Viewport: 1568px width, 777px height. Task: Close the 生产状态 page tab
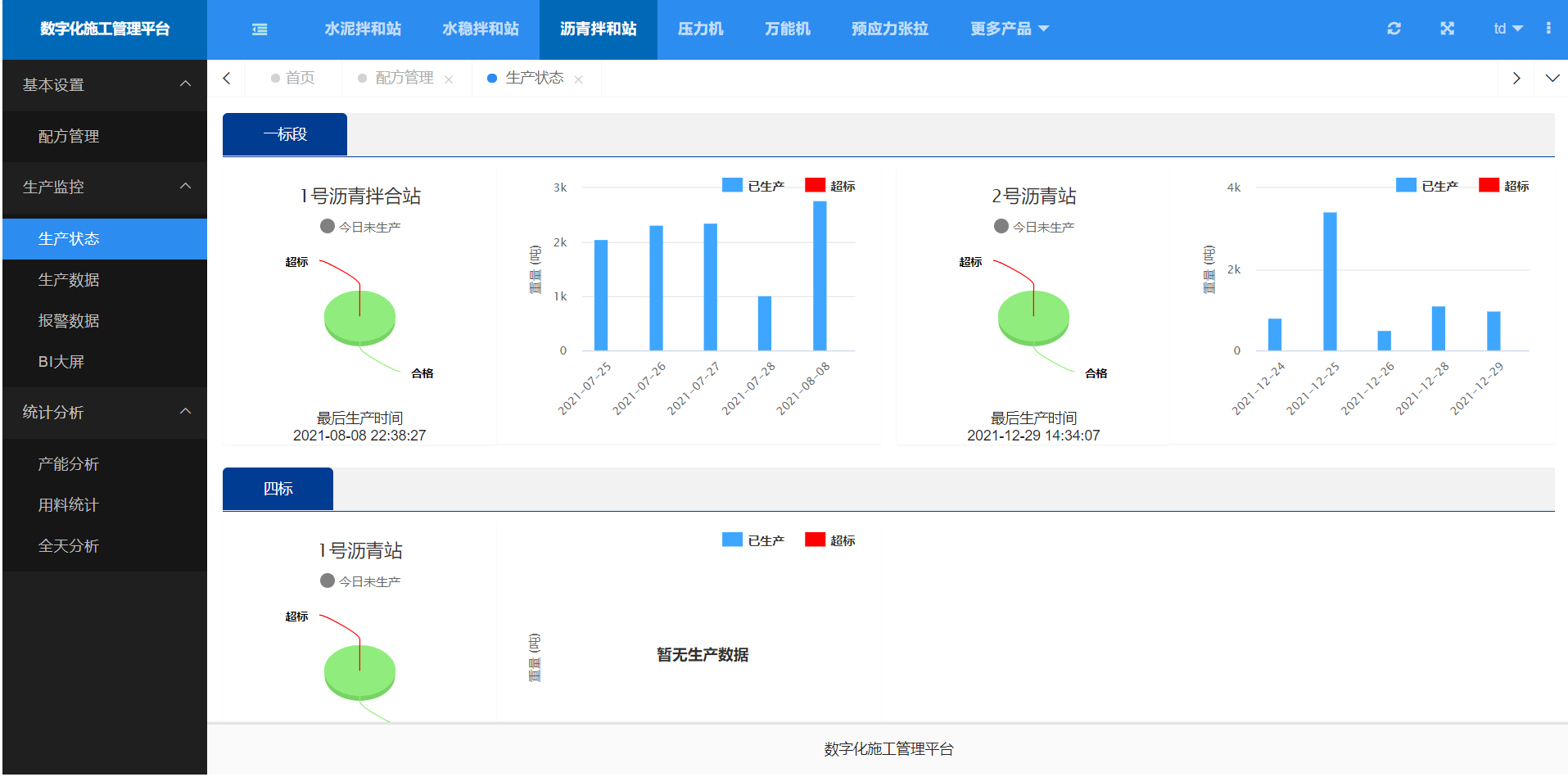point(579,79)
